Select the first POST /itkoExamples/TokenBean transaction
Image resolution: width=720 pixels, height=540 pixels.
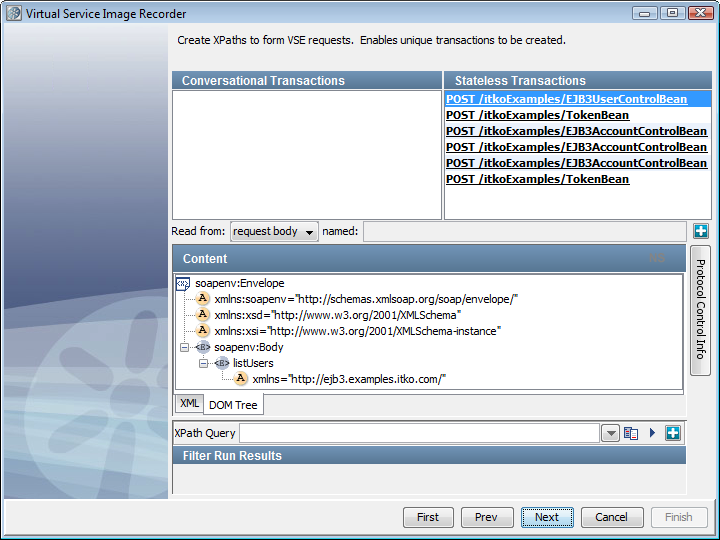click(578, 115)
